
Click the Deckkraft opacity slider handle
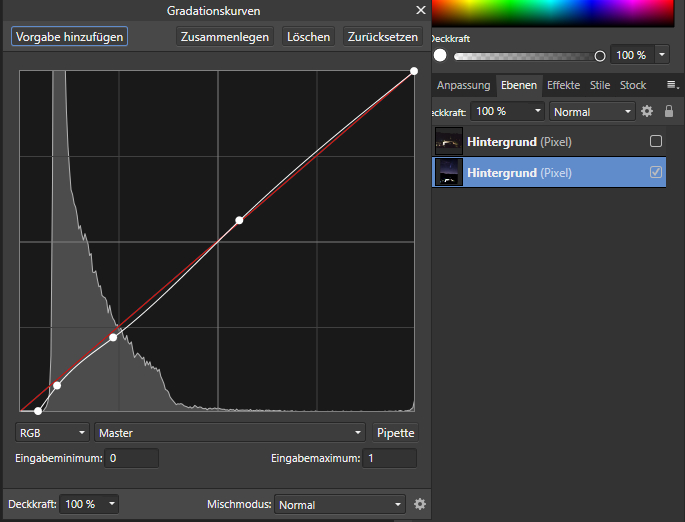pos(600,56)
